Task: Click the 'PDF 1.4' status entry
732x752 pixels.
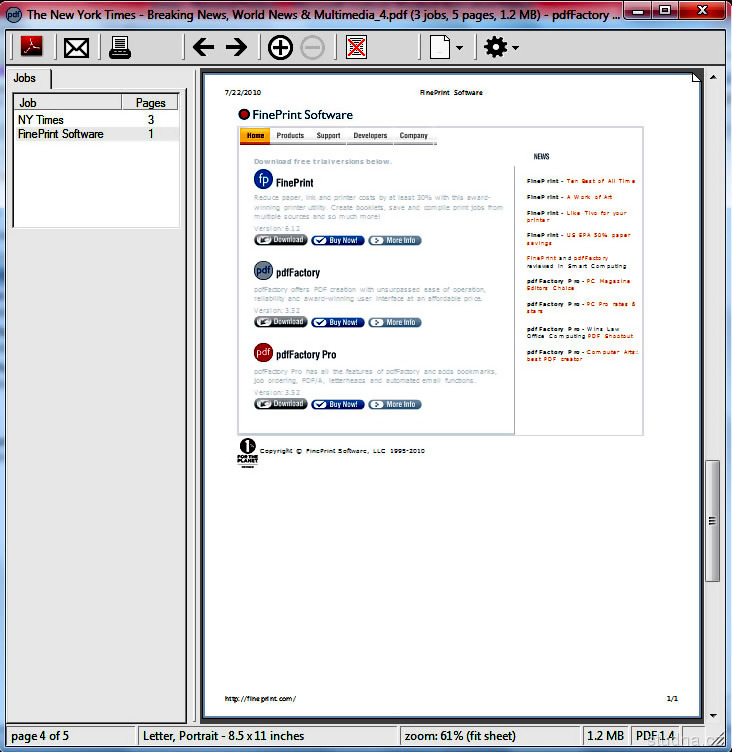Action: pyautogui.click(x=655, y=735)
